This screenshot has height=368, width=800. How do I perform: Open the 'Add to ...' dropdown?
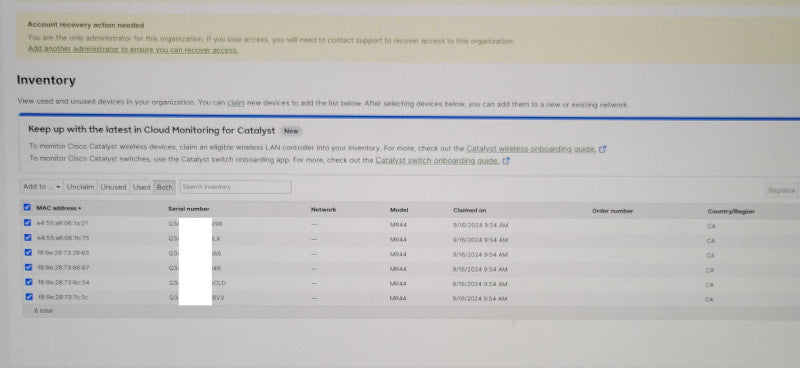coord(42,187)
